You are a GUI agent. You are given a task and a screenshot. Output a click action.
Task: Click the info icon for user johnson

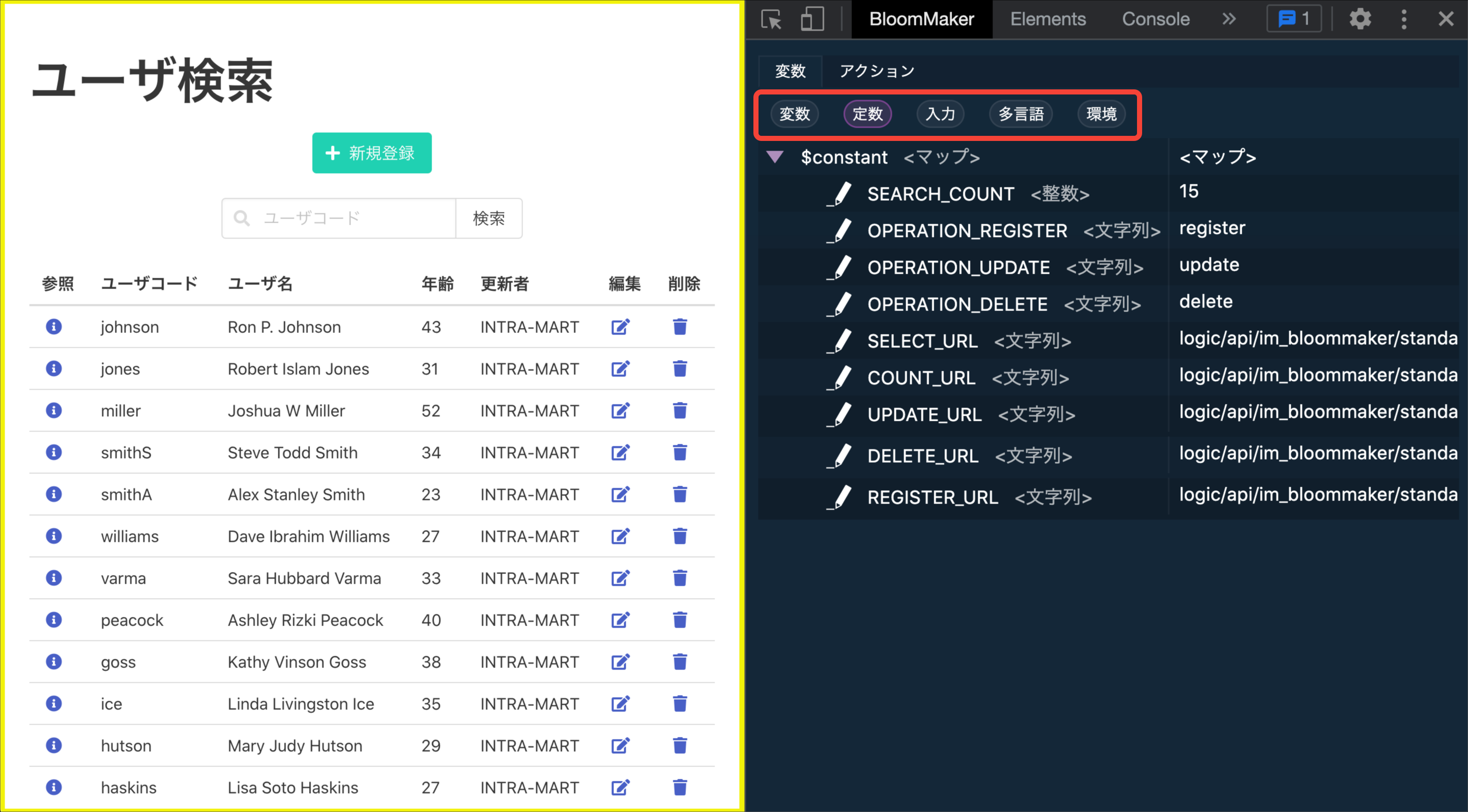pyautogui.click(x=54, y=326)
